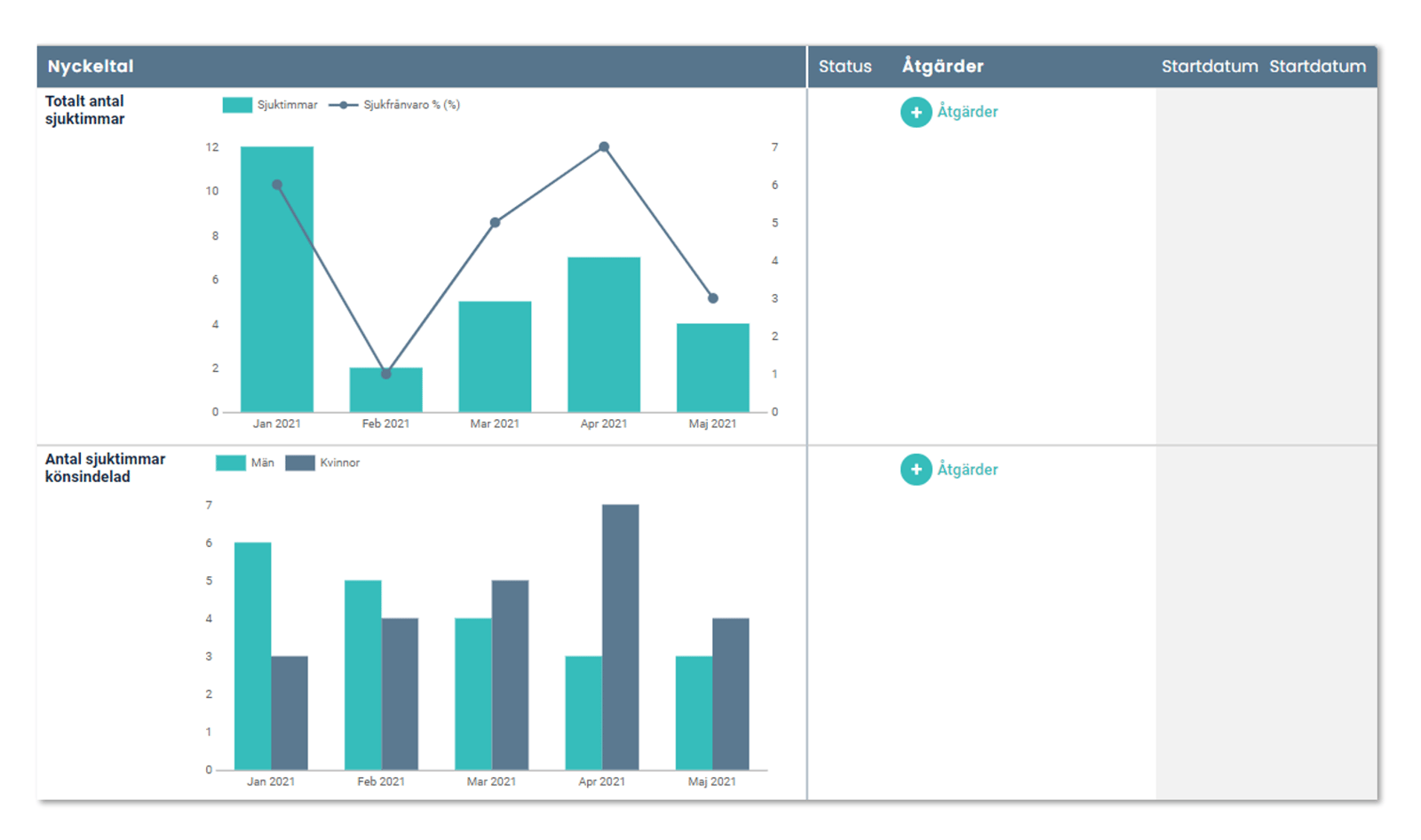
Task: Select the Män bar for Jan 2021
Action: [253, 655]
